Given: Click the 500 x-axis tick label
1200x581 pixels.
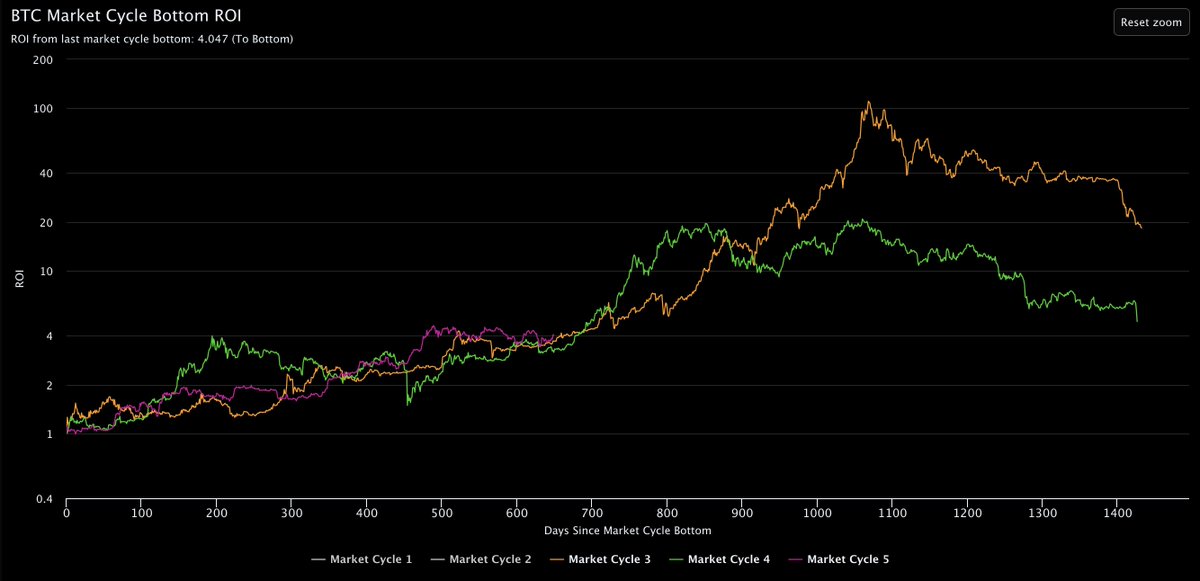Looking at the screenshot, I should pos(442,511).
